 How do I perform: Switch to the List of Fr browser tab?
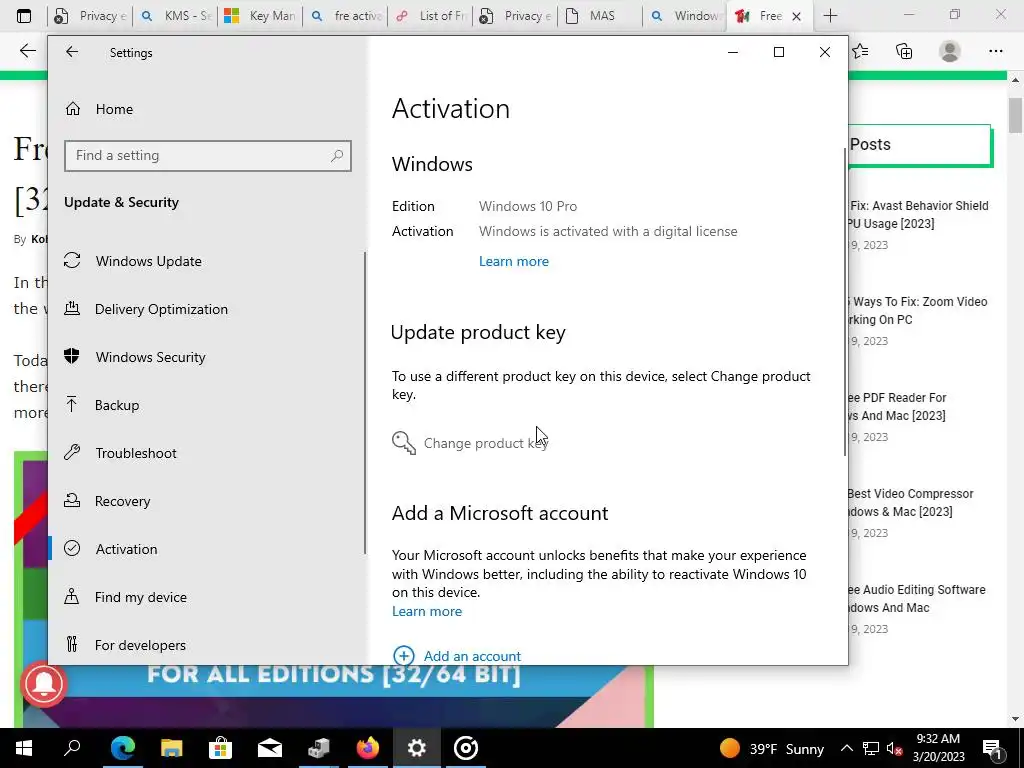[430, 16]
